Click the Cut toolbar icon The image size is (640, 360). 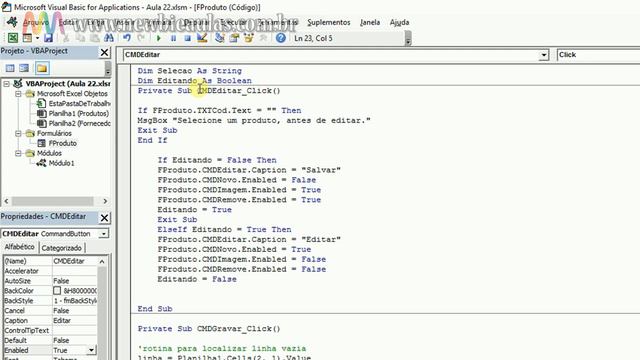[x=66, y=38]
